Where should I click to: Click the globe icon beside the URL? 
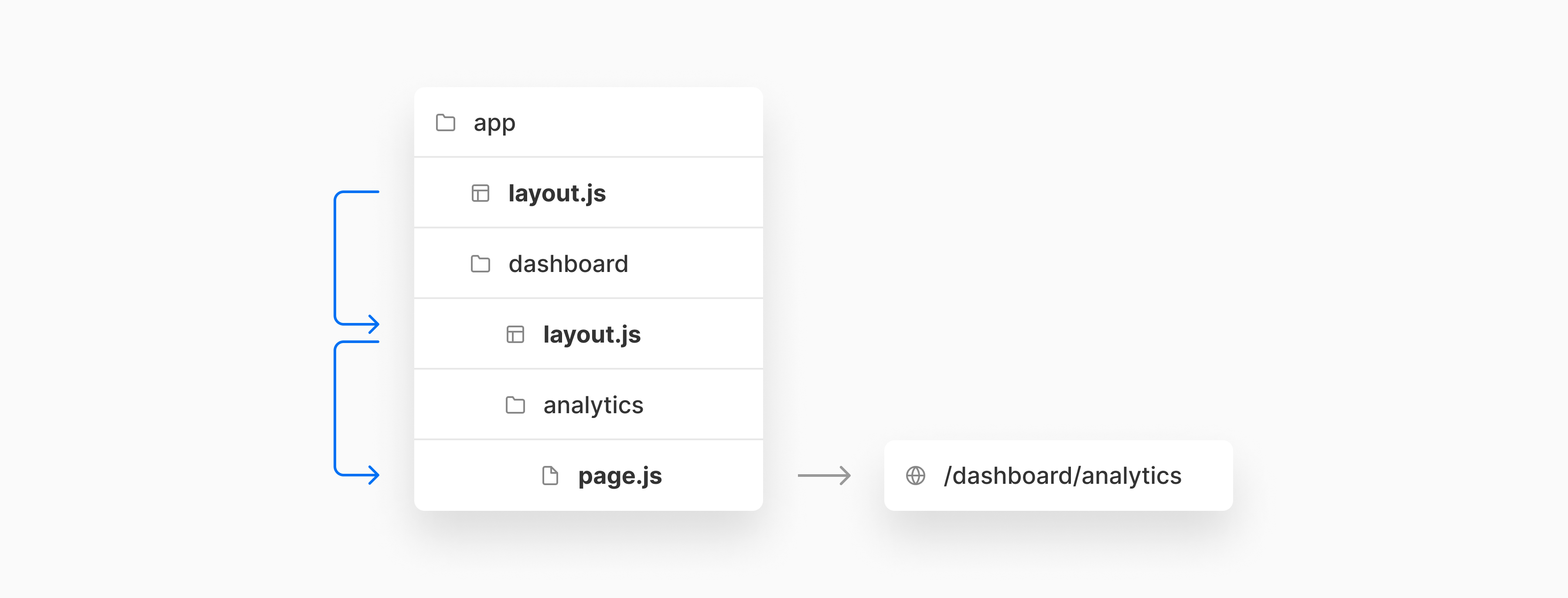[916, 476]
